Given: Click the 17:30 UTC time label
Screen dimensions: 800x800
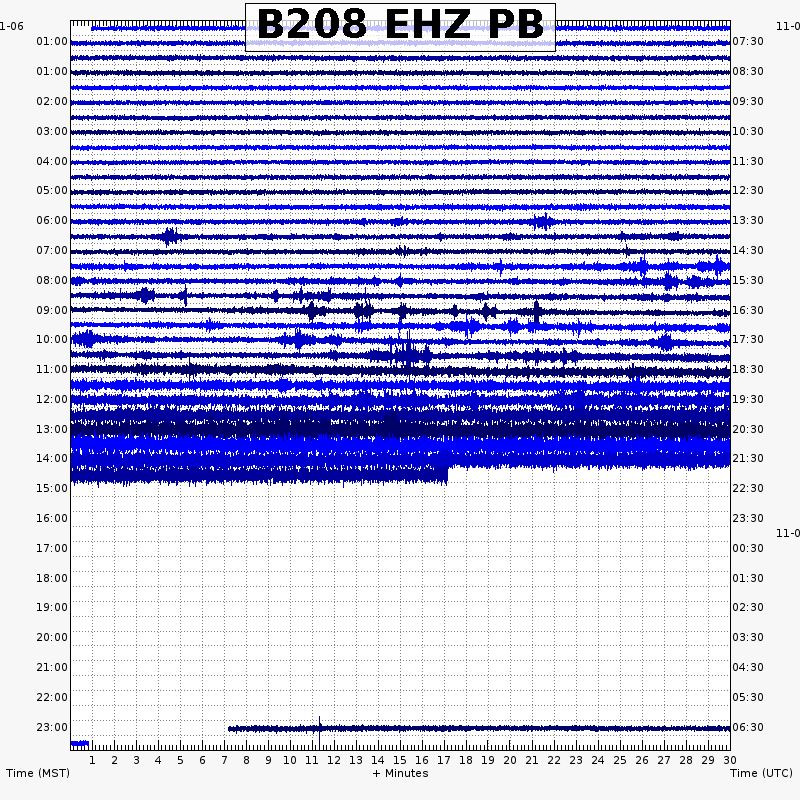Looking at the screenshot, I should [x=748, y=339].
